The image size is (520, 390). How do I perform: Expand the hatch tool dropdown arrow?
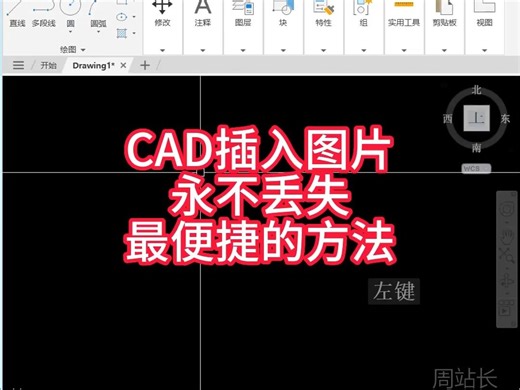134,33
